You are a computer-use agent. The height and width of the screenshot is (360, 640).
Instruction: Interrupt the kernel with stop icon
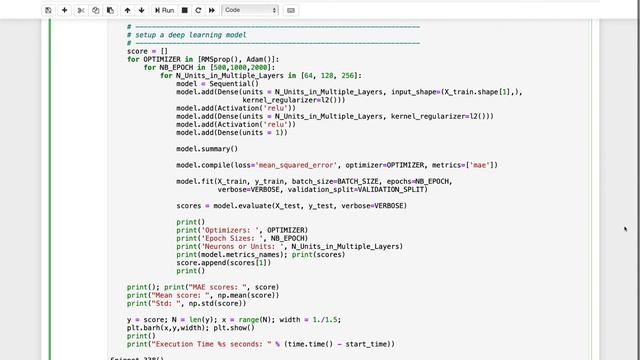[x=184, y=10]
